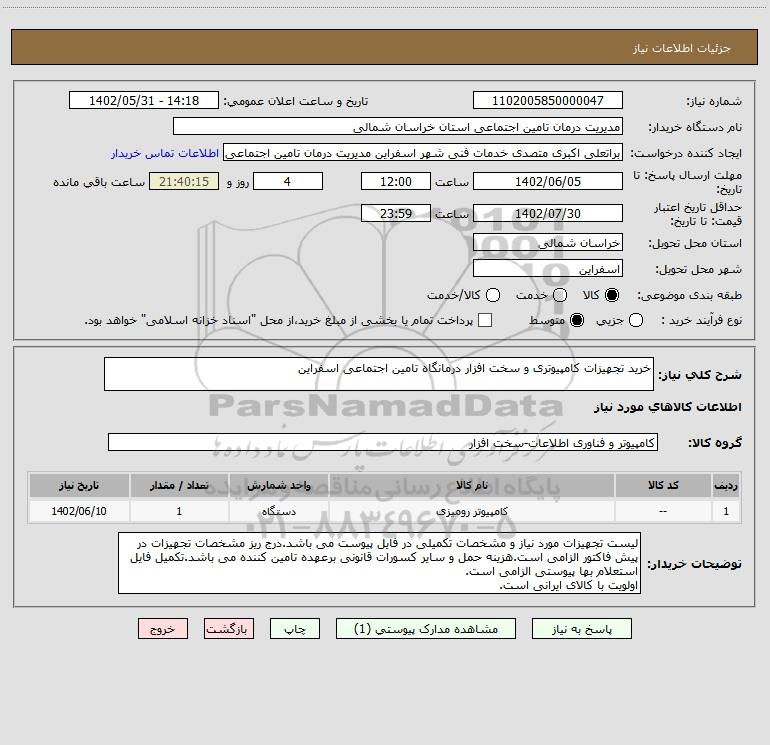Click the buyer organization name field
This screenshot has height=745, width=770.
(398, 127)
